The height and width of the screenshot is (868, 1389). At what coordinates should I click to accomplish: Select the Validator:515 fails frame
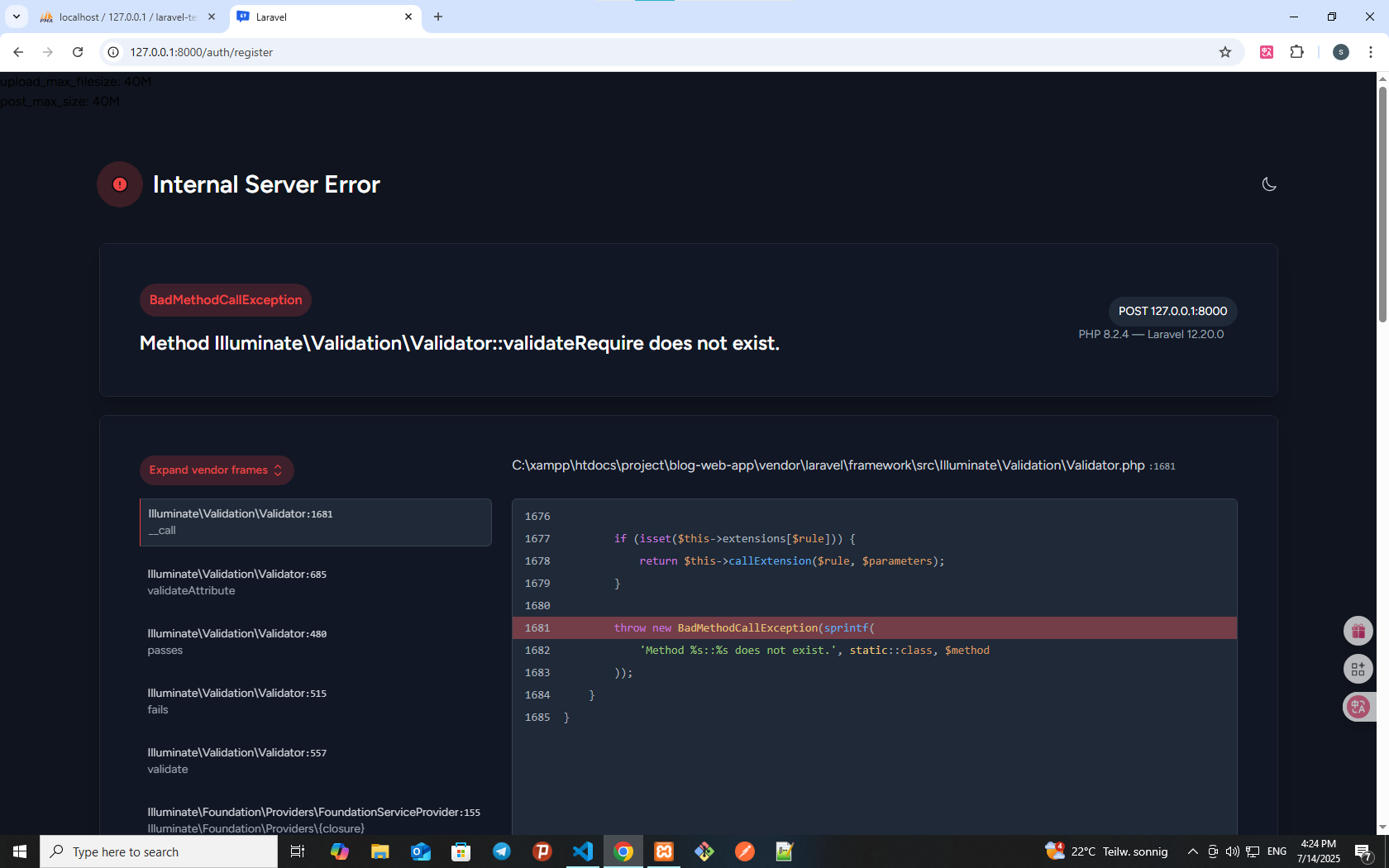(315, 701)
